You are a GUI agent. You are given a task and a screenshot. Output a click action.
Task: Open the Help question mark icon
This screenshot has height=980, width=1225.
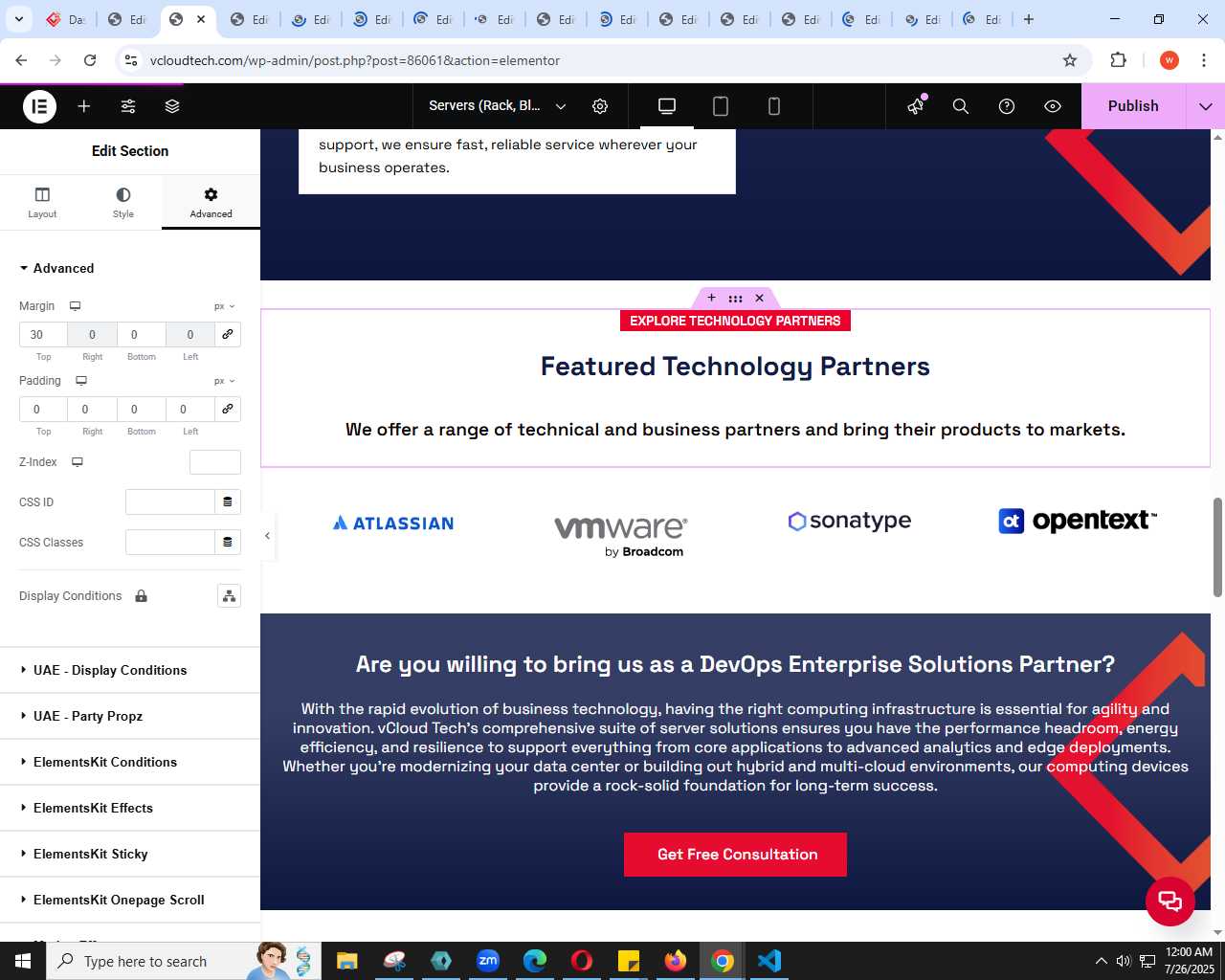1007,106
